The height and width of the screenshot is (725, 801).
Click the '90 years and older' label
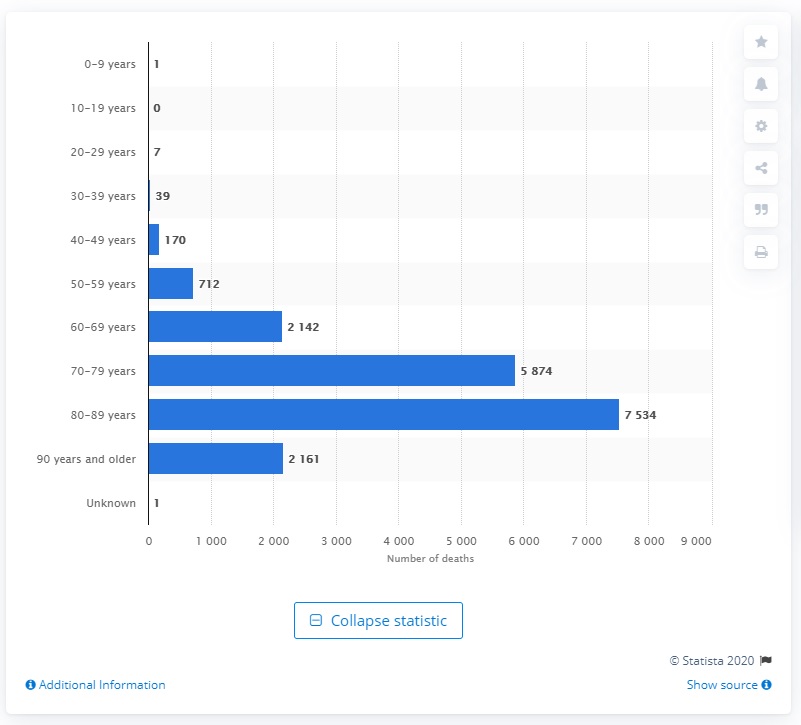[86, 459]
